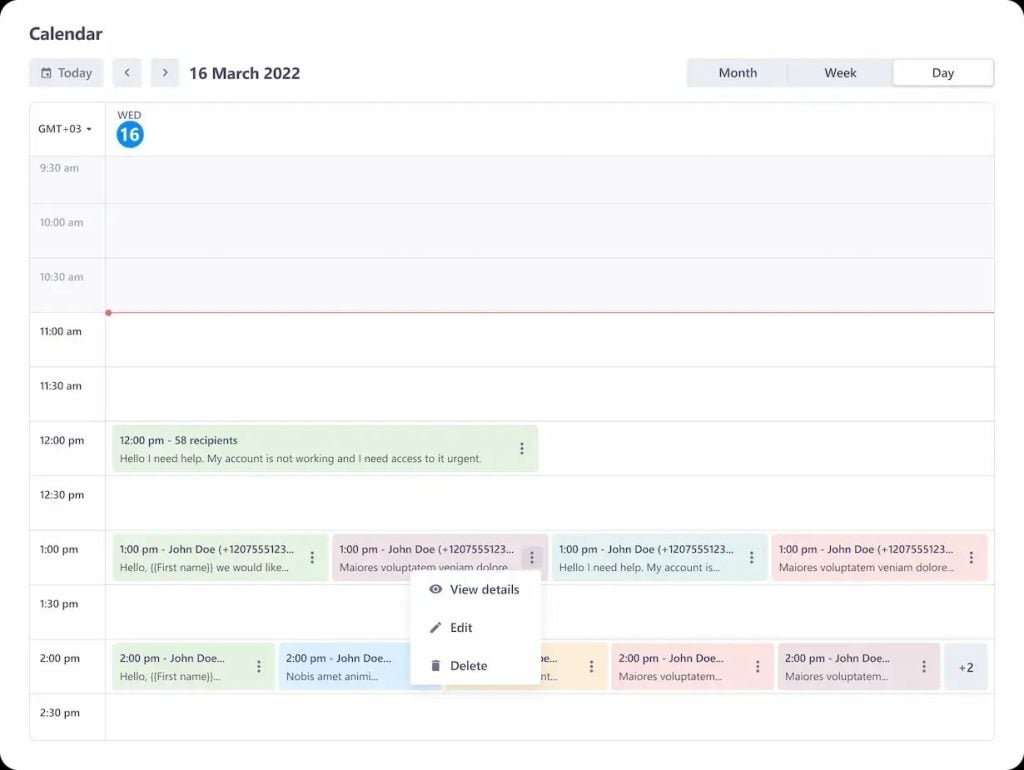
Task: Expand the +2 hidden events
Action: 965,667
